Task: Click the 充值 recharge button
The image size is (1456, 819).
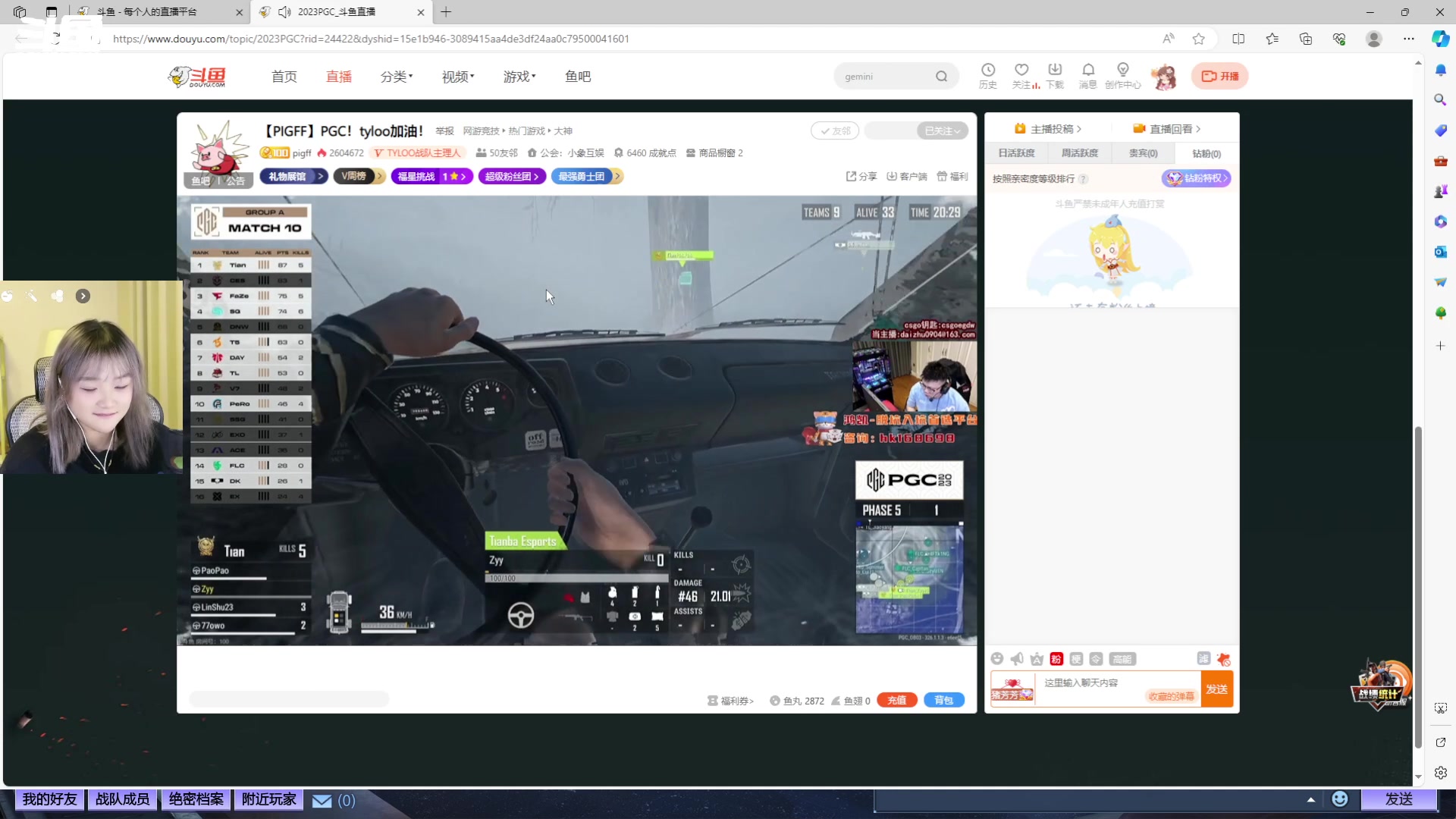Action: tap(897, 701)
